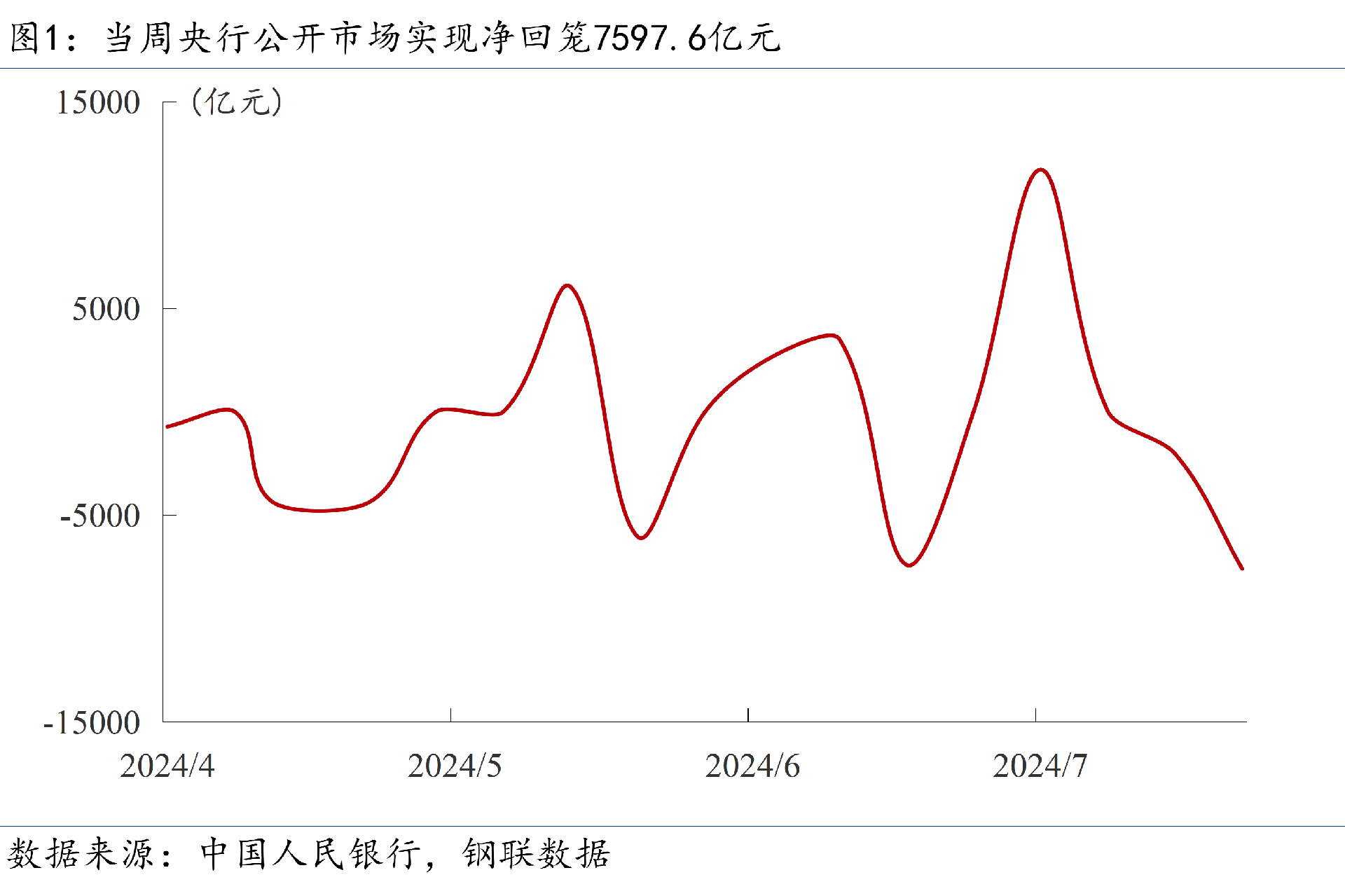Click the data source footer text

tap(308, 854)
